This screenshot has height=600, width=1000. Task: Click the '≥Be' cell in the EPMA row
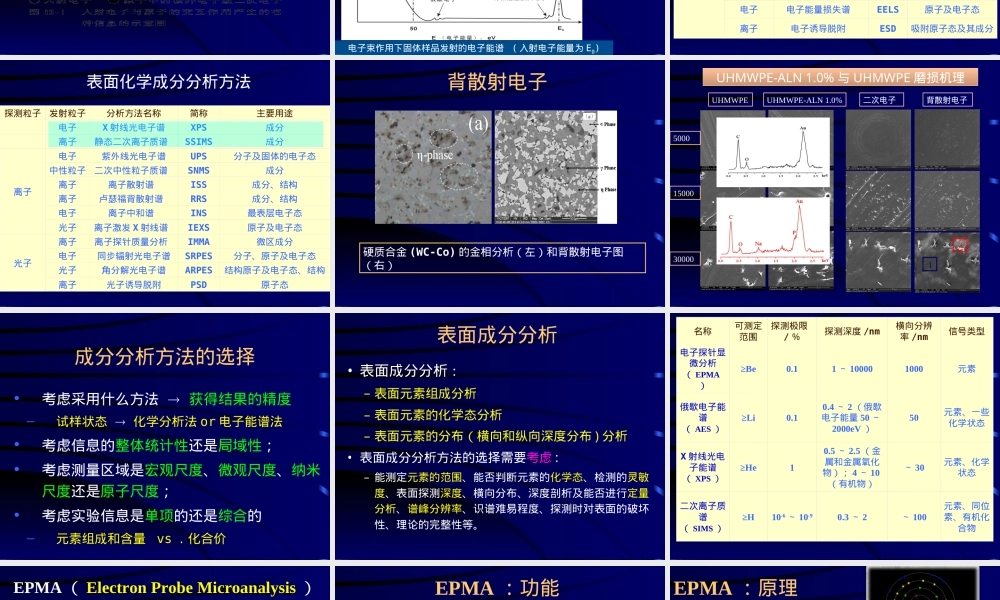click(747, 369)
